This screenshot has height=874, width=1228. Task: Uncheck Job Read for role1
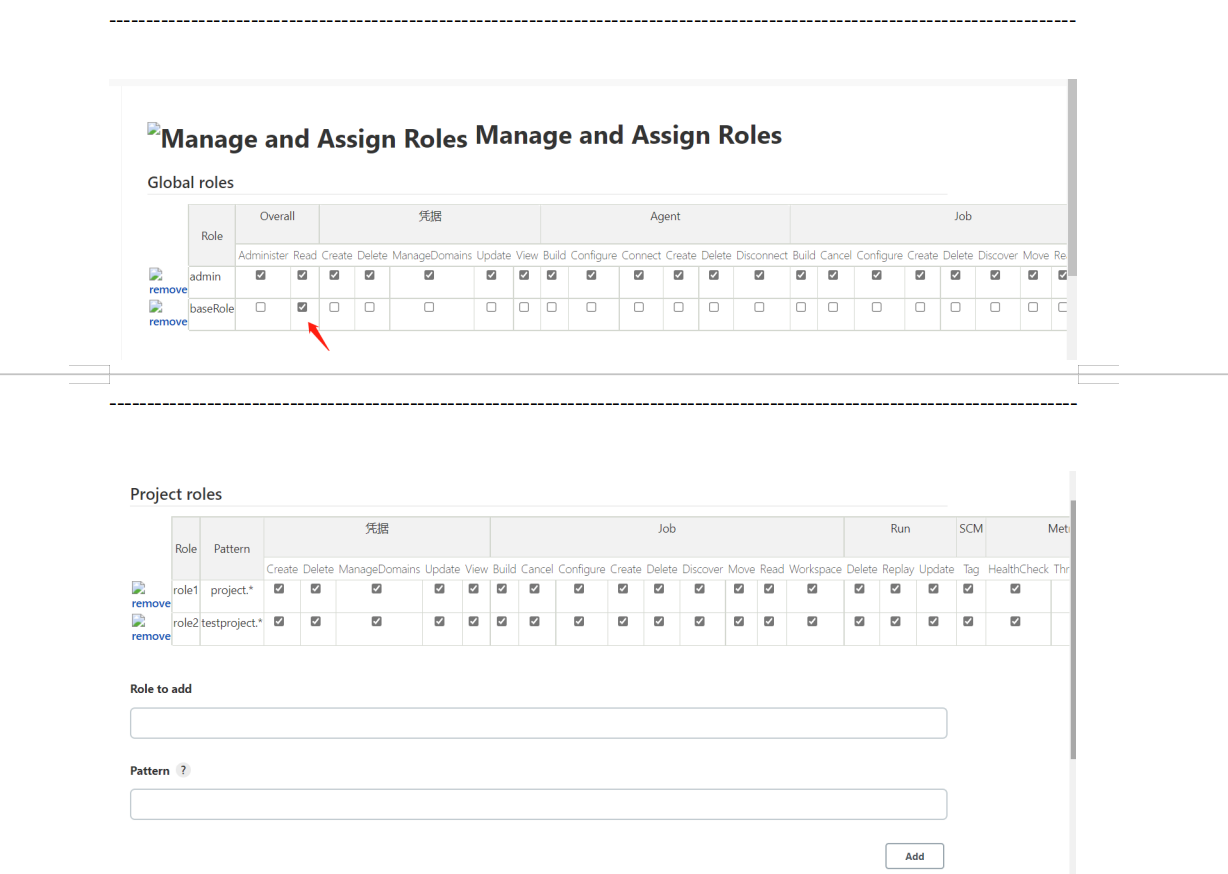coord(769,589)
